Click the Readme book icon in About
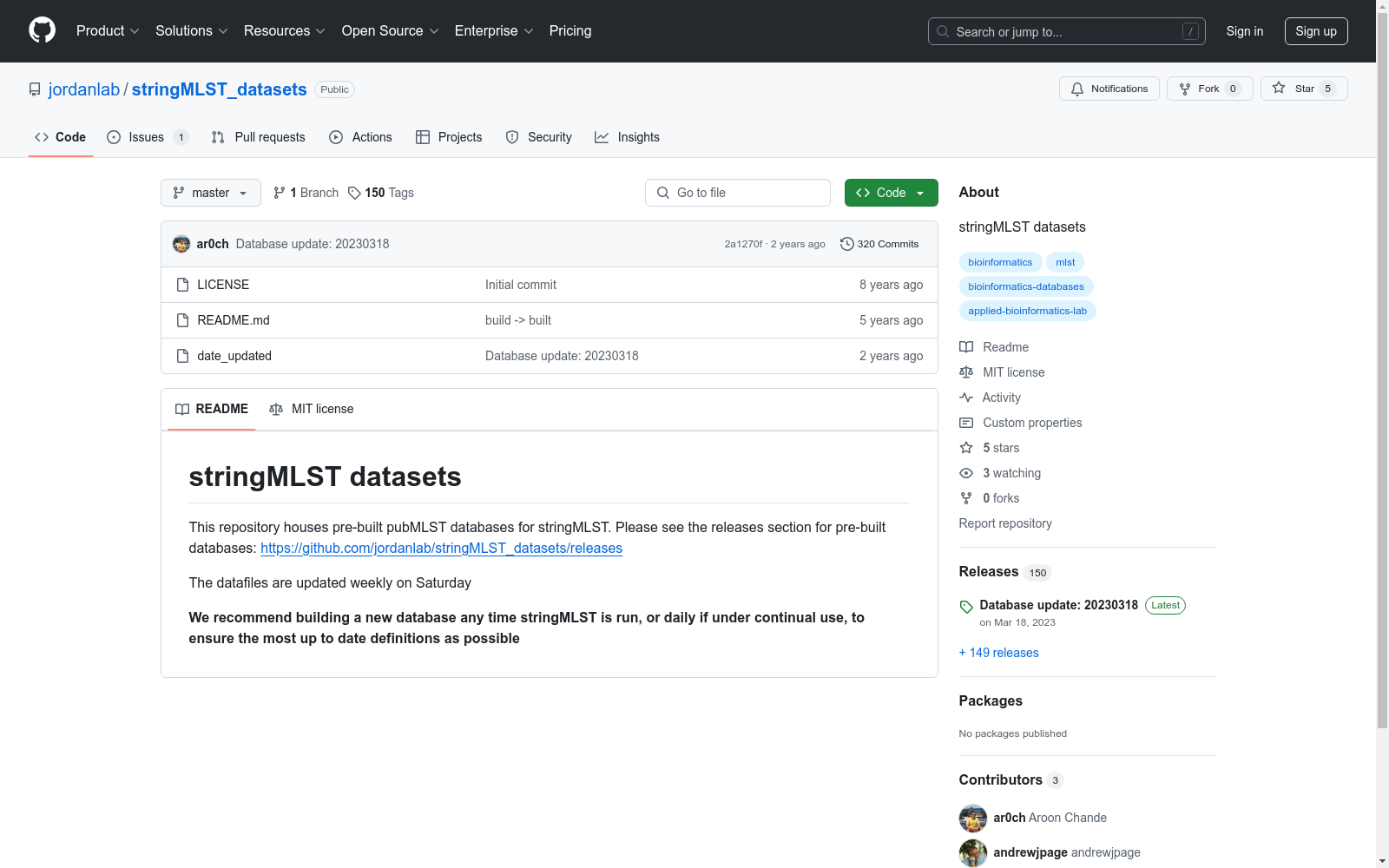This screenshot has width=1389, height=868. pos(966,347)
